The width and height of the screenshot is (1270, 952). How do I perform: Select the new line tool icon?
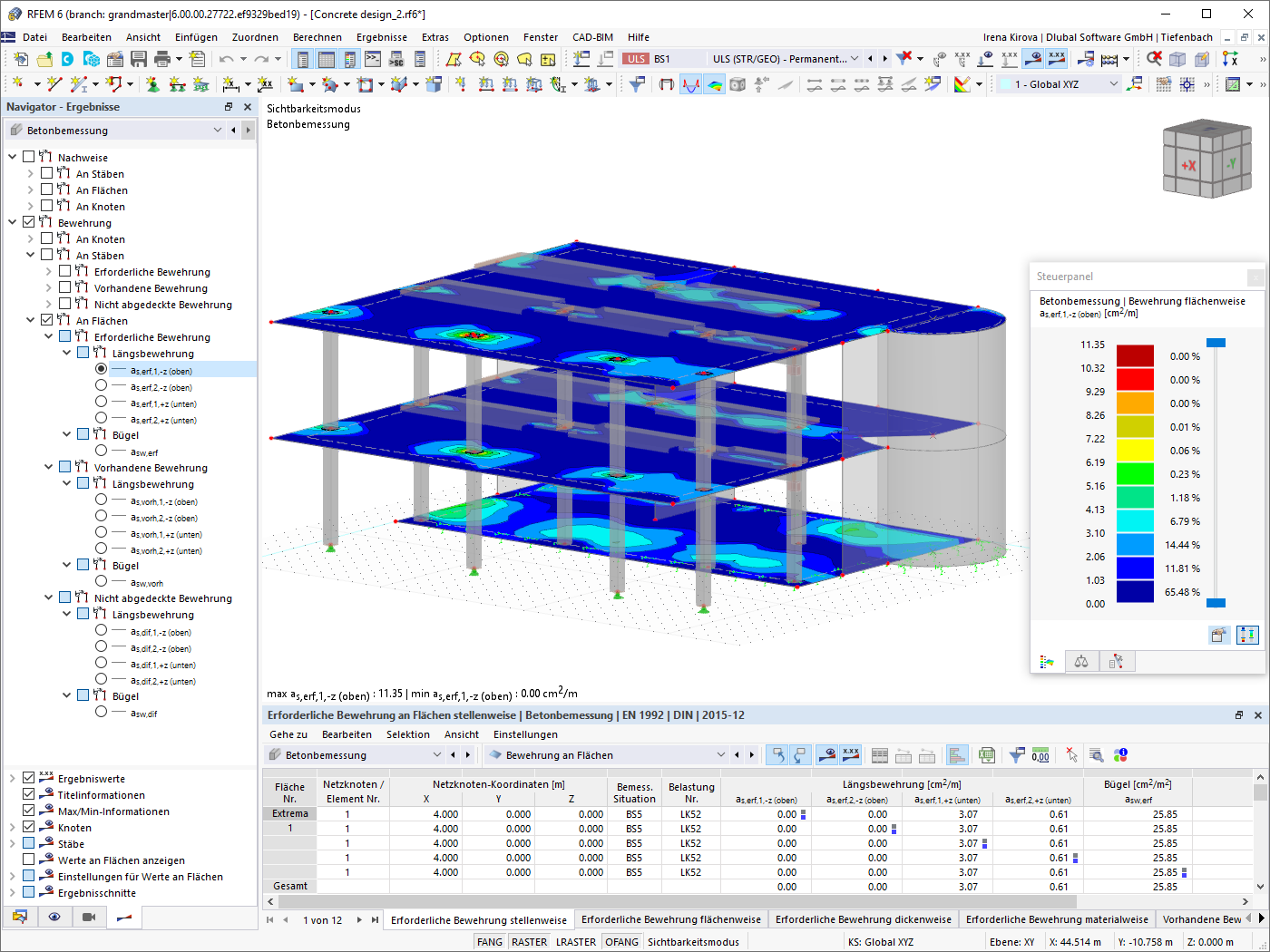[54, 84]
